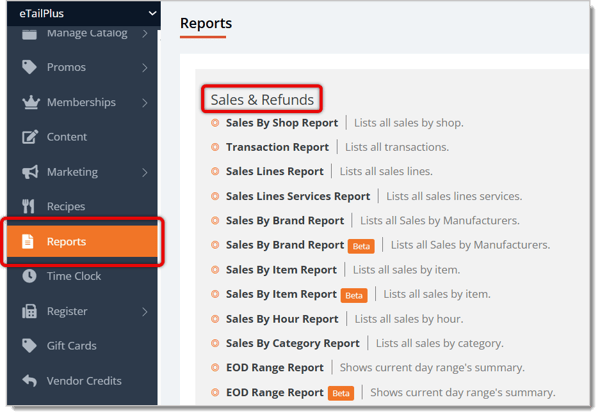This screenshot has width=600, height=416.
Task: Click bullet icon beside Sales By Hour Report
Action: point(215,319)
